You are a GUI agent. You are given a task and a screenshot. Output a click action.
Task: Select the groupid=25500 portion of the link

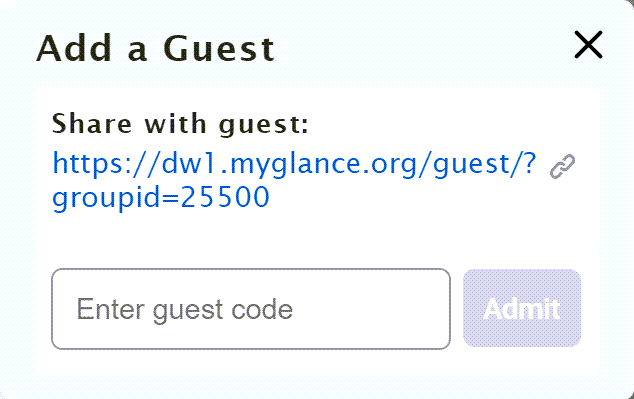(x=161, y=198)
